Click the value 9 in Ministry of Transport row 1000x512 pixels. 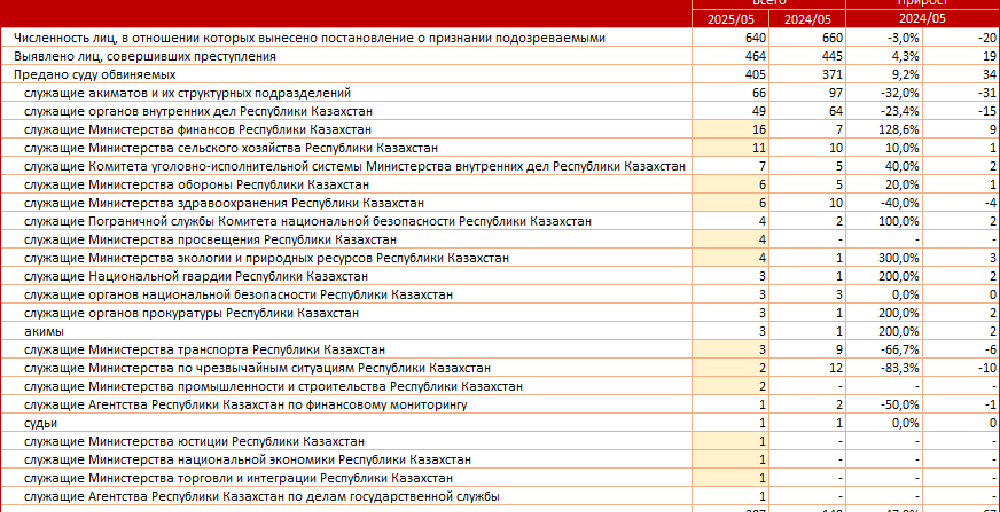(x=840, y=350)
